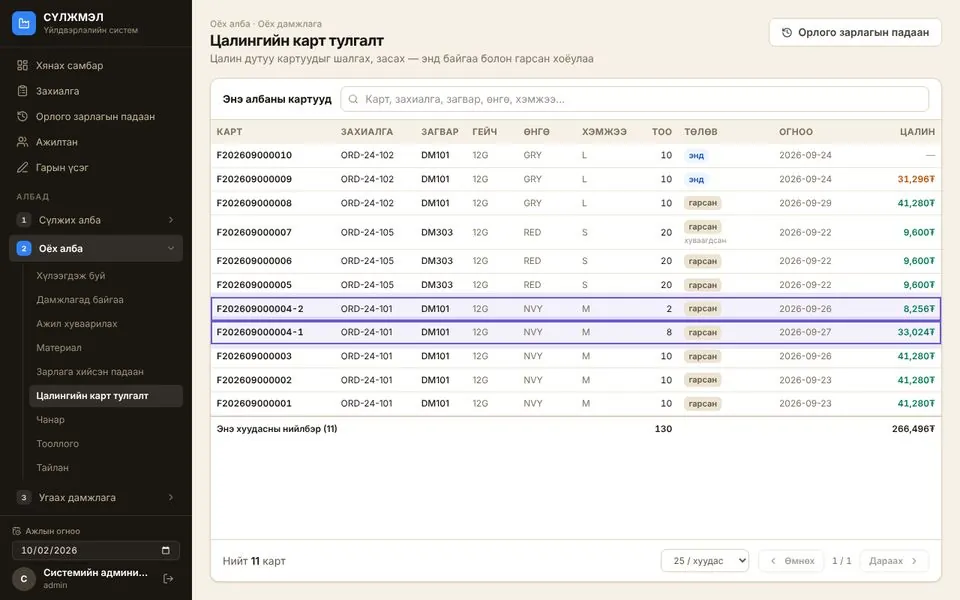
Task: Click the search magnifier icon
Action: tap(353, 99)
